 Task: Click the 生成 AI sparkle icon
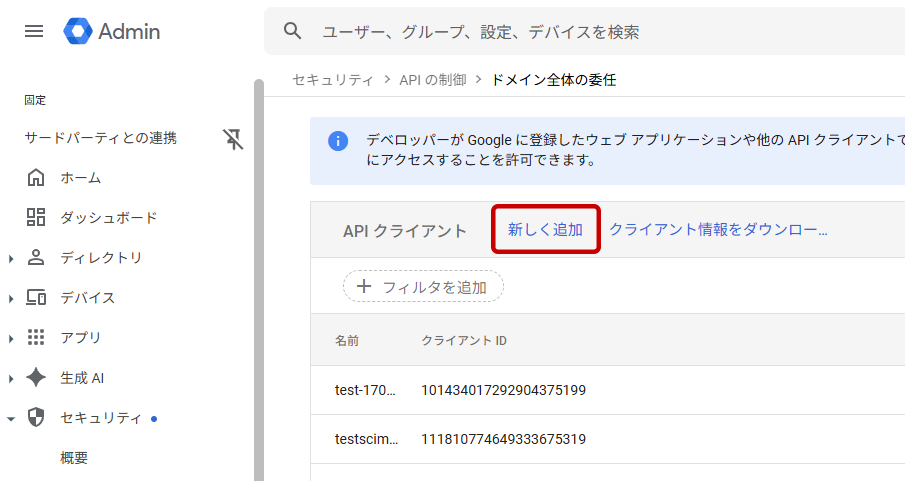(x=36, y=378)
